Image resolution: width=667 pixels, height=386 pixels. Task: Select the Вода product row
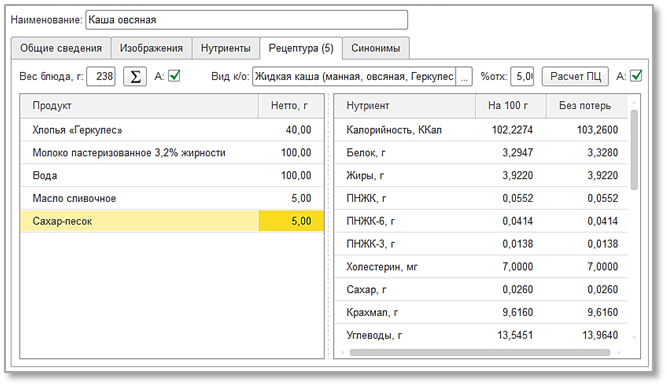(x=172, y=175)
